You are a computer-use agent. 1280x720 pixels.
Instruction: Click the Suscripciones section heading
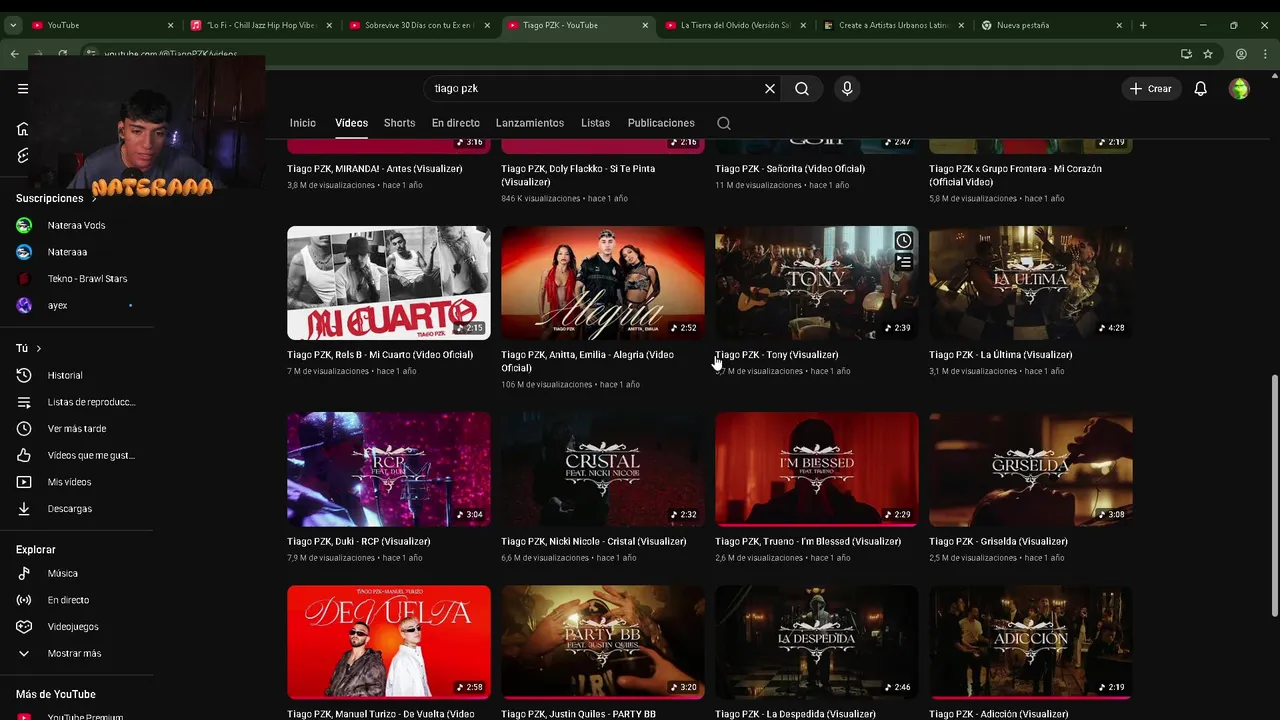49,199
